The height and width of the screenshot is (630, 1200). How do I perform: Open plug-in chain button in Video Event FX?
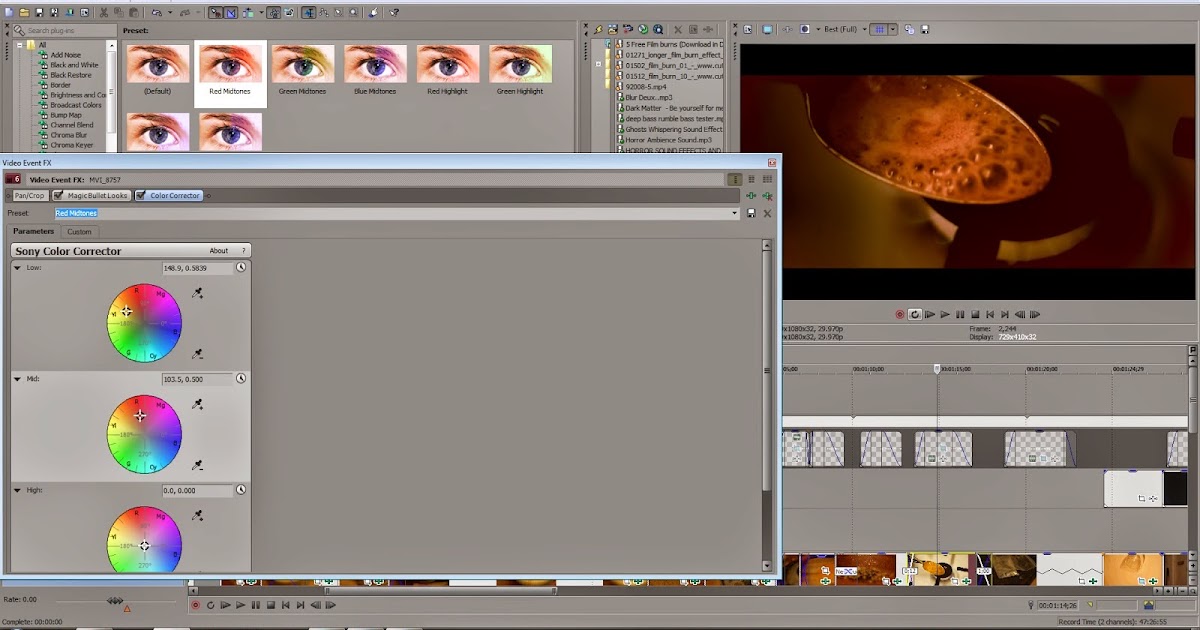751,196
